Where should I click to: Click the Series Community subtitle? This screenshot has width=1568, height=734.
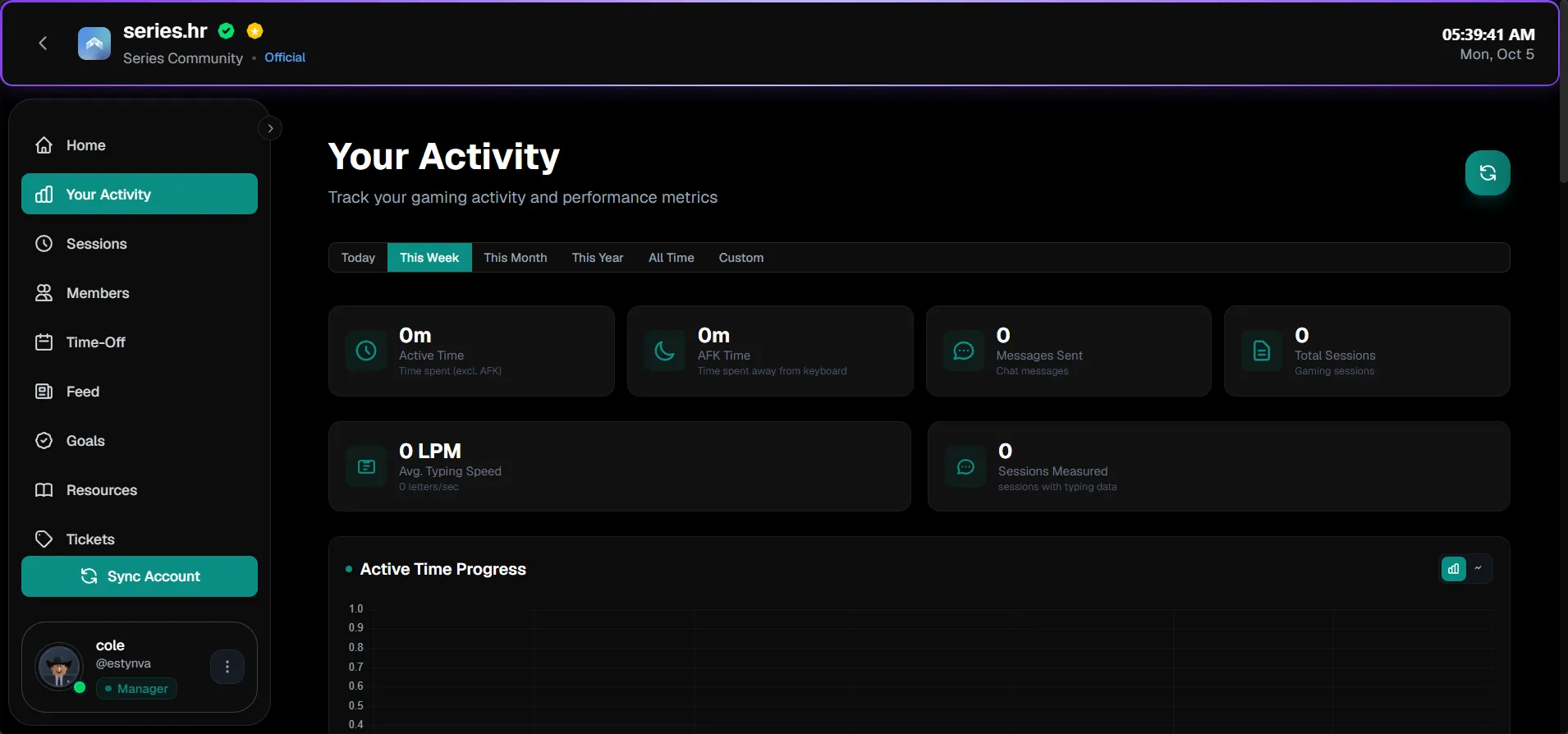click(x=183, y=58)
